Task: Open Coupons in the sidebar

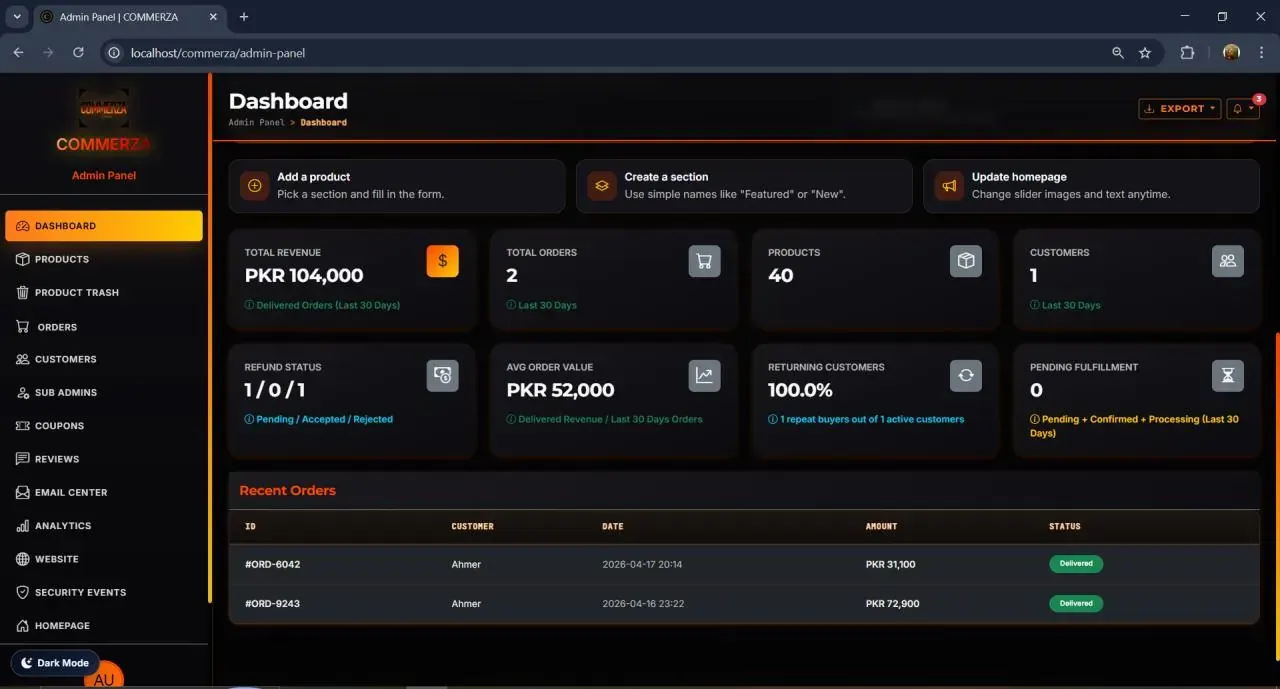Action: (104, 426)
